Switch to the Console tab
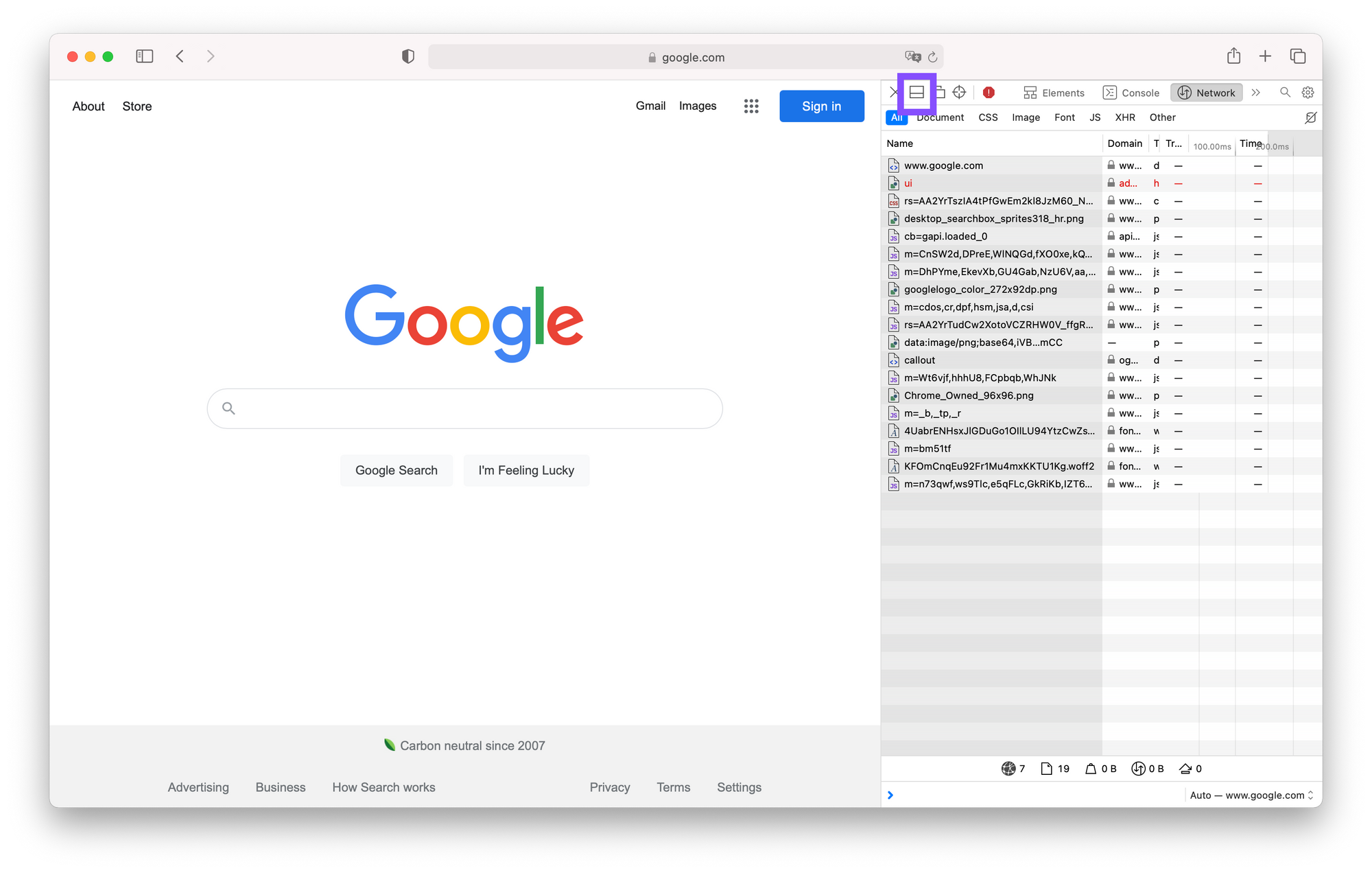Screen dimensions: 1372x873 click(x=1131, y=93)
